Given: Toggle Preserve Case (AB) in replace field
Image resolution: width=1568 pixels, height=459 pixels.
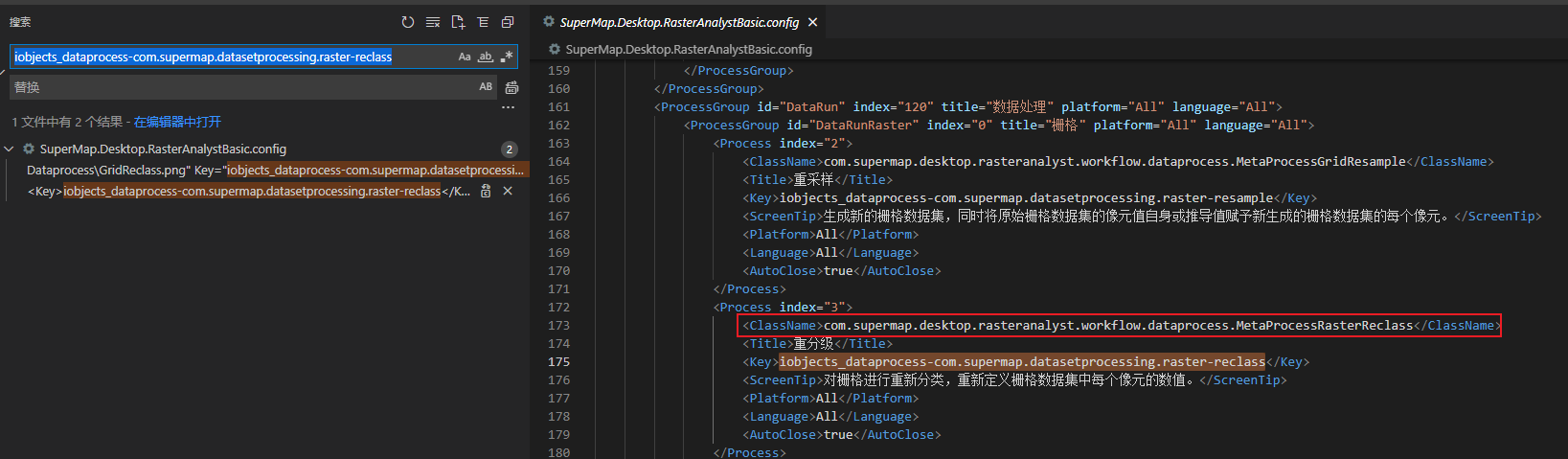Looking at the screenshot, I should pyautogui.click(x=486, y=87).
